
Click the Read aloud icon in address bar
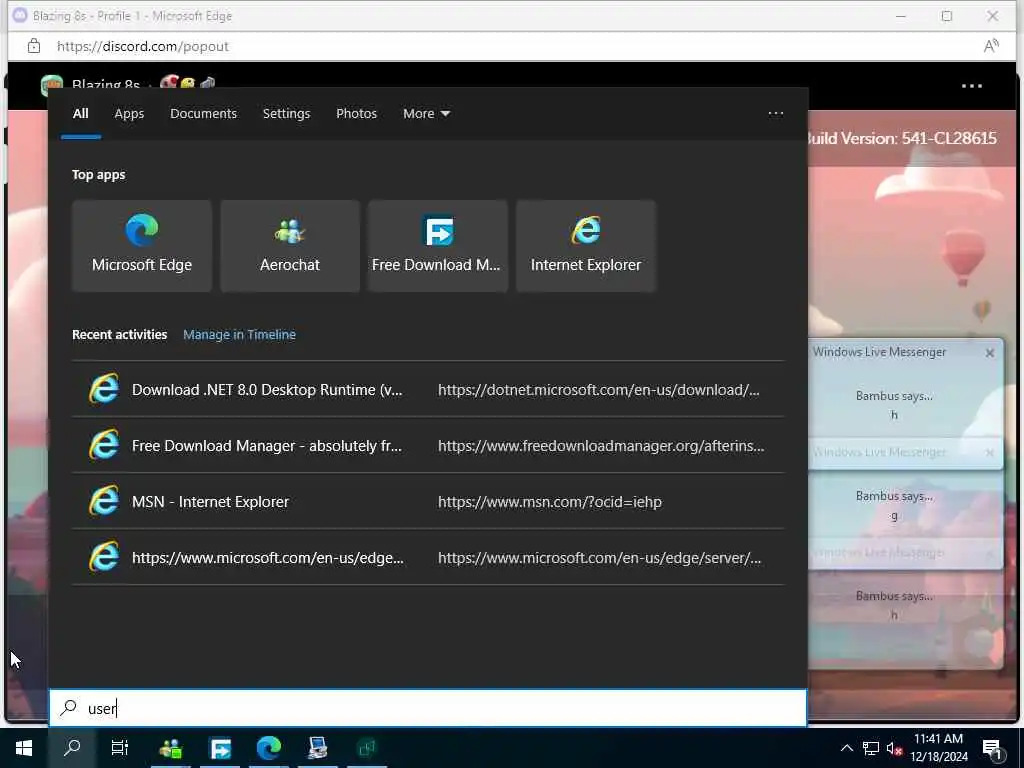991,46
